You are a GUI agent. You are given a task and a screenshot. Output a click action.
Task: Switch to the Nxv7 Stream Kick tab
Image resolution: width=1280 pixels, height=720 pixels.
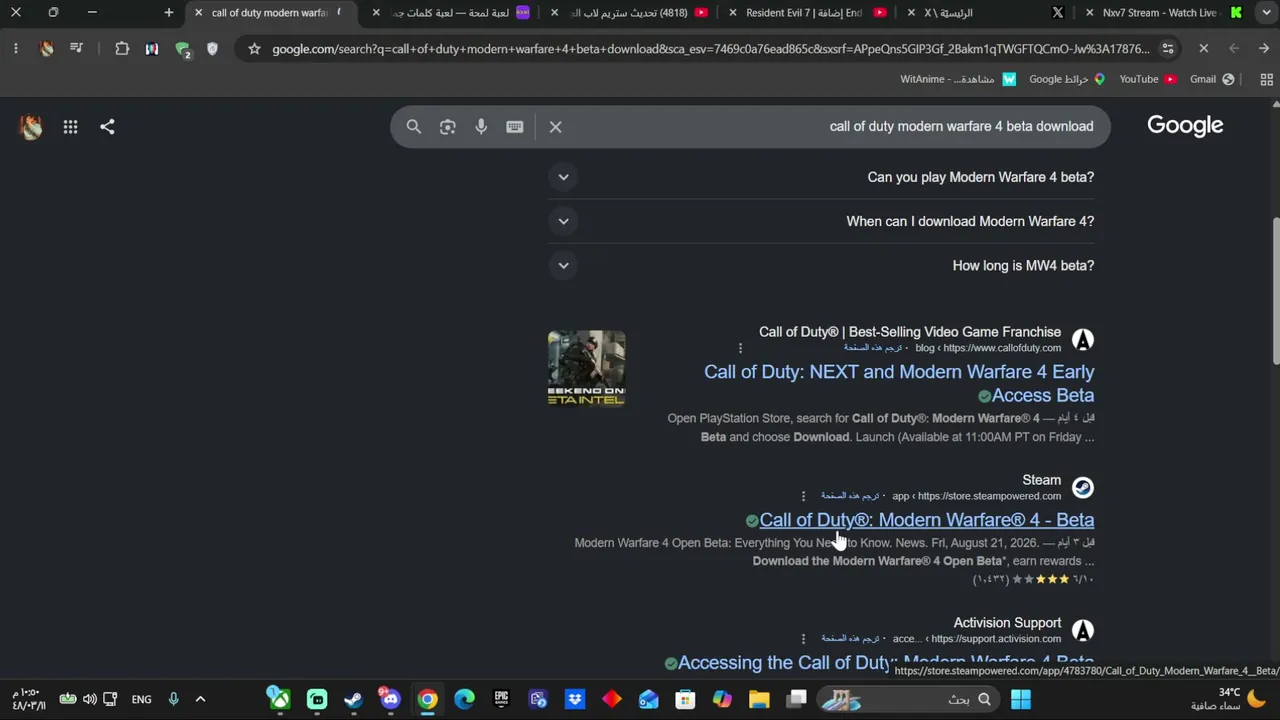click(1166, 13)
